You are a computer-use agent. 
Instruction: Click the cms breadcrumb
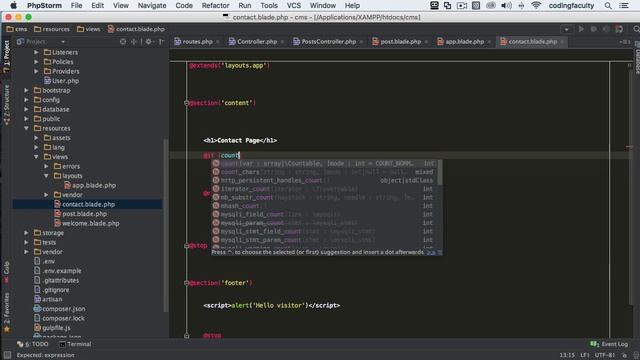pos(17,29)
